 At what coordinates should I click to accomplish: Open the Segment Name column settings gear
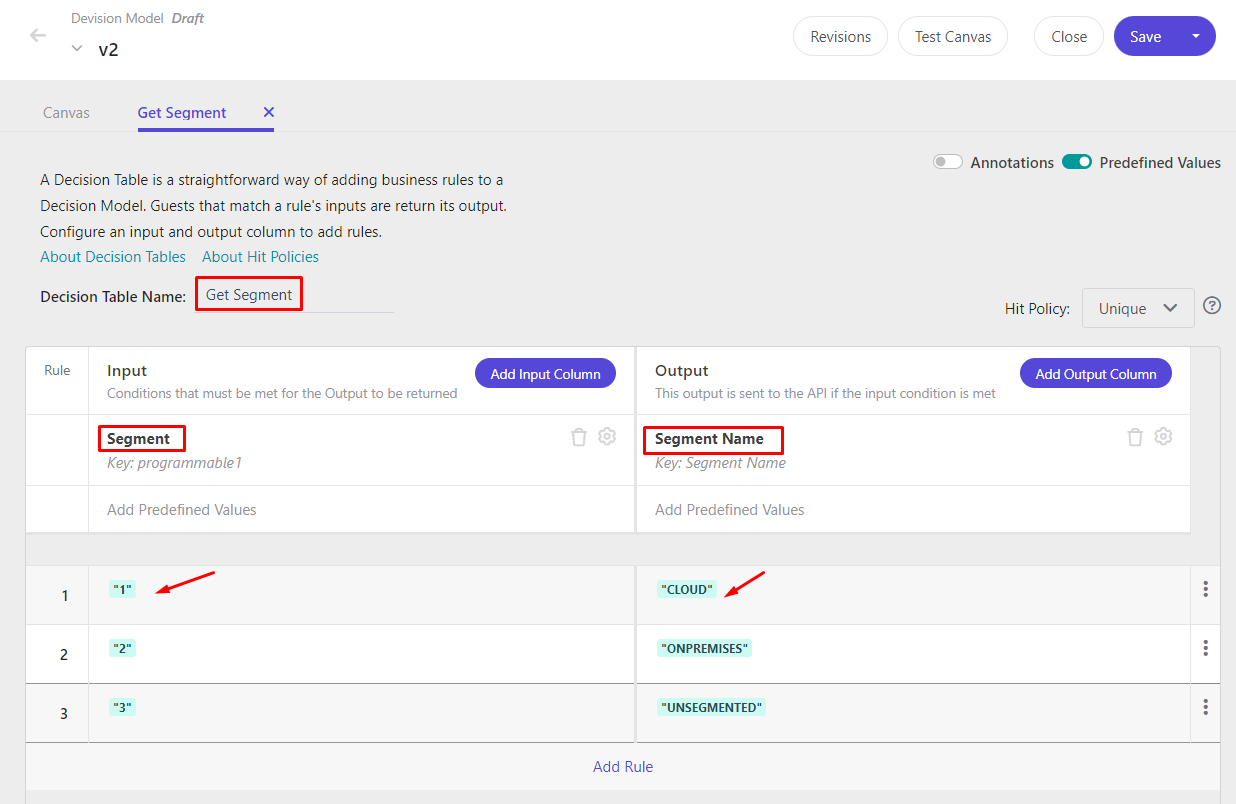pos(1163,437)
